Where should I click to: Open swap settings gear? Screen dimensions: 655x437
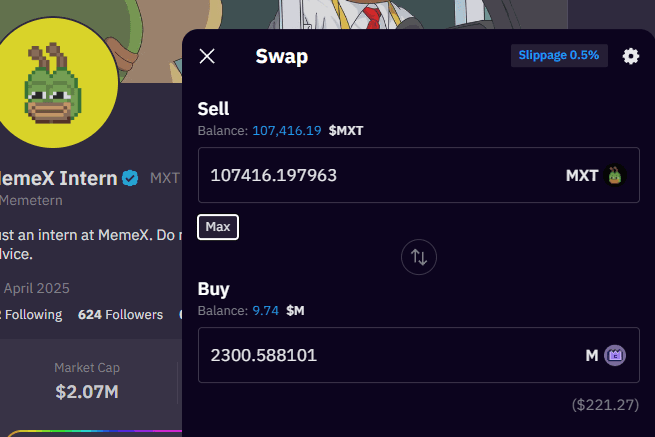click(x=631, y=56)
